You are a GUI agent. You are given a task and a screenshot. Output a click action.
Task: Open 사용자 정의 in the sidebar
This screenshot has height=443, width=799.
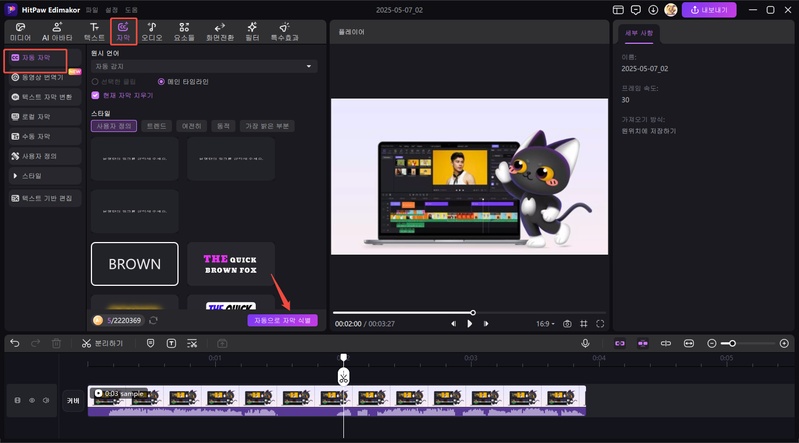click(x=45, y=156)
